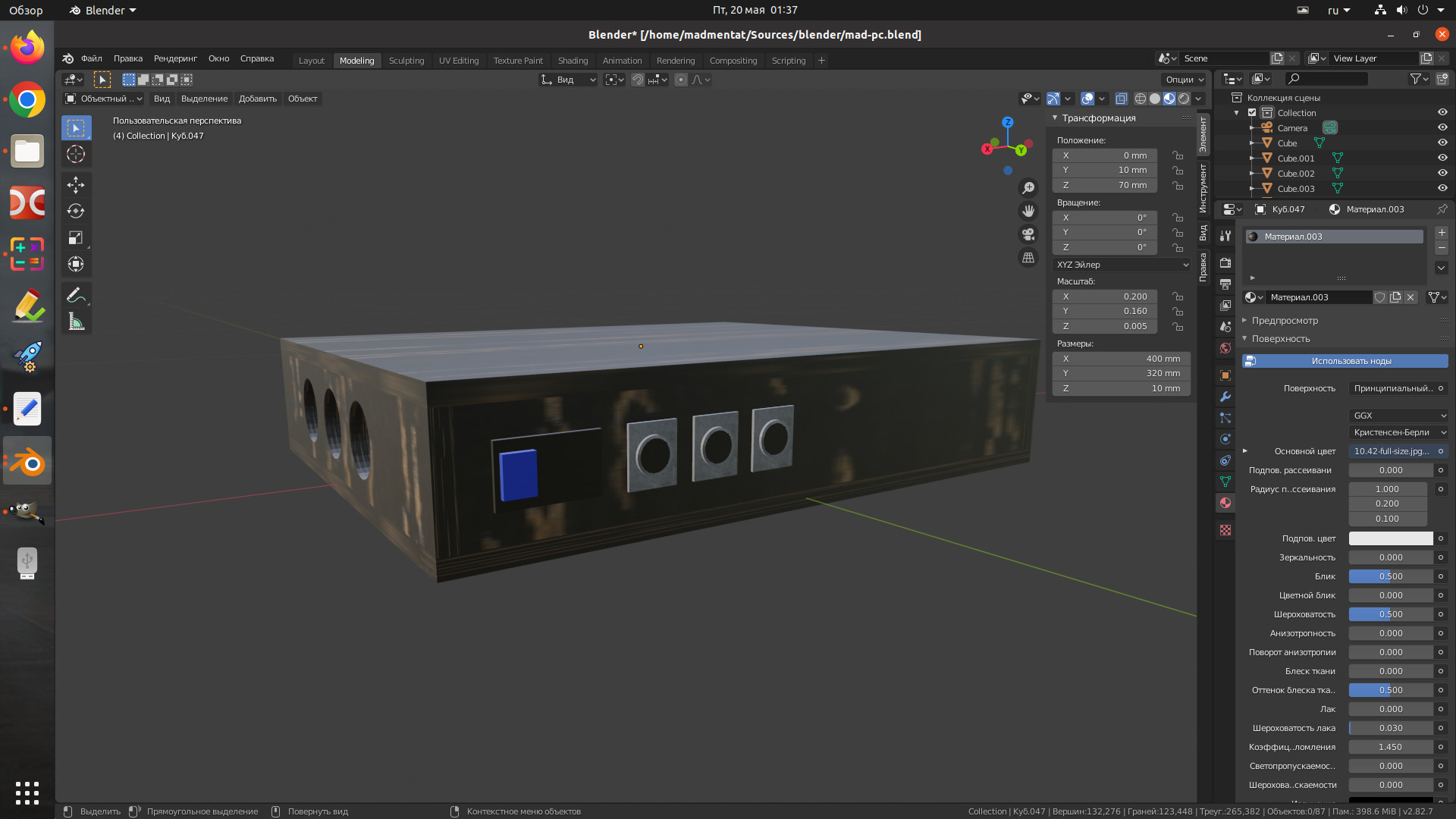Switch to wireframe shading mode
Image resolution: width=1456 pixels, height=819 pixels.
pyautogui.click(x=1141, y=99)
